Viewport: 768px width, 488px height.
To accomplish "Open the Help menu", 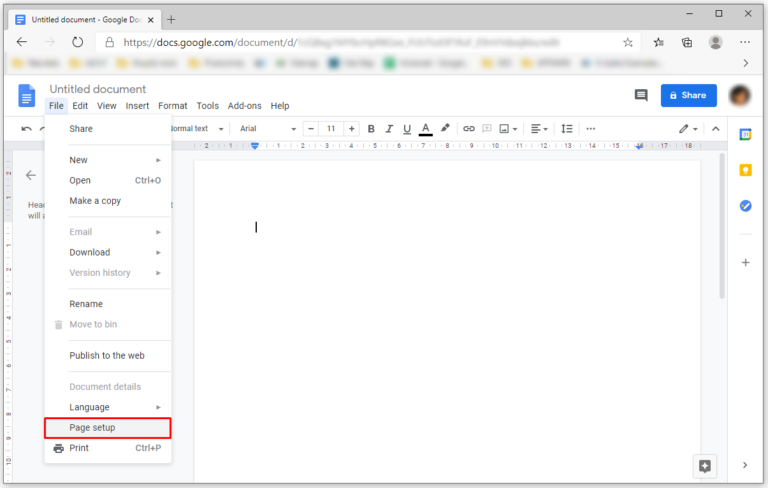I will (x=280, y=106).
